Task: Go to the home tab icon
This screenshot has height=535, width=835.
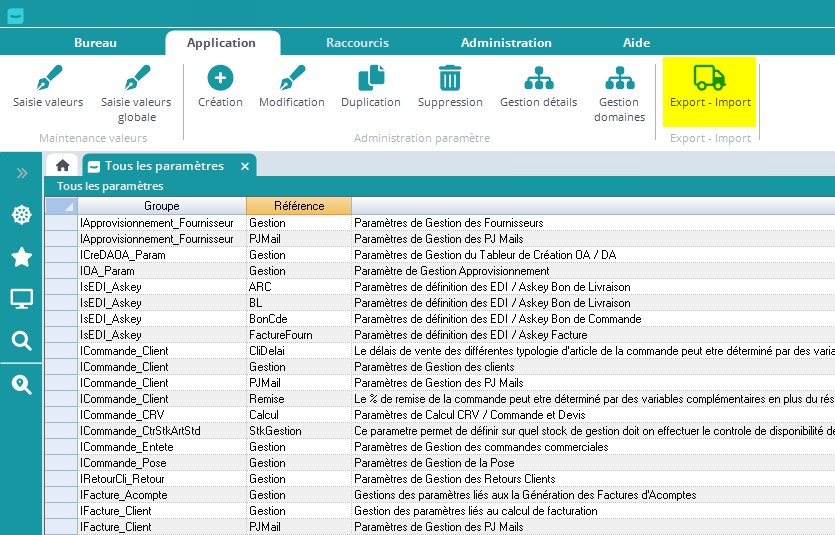Action: [x=63, y=166]
